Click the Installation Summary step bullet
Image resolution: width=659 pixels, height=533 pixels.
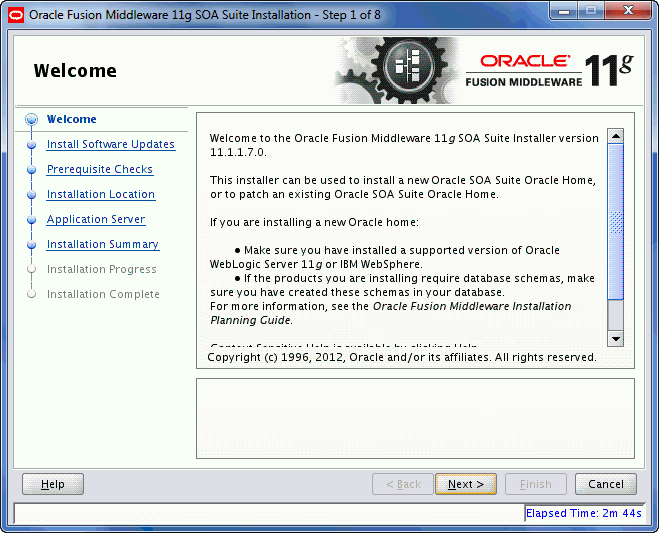[x=32, y=245]
